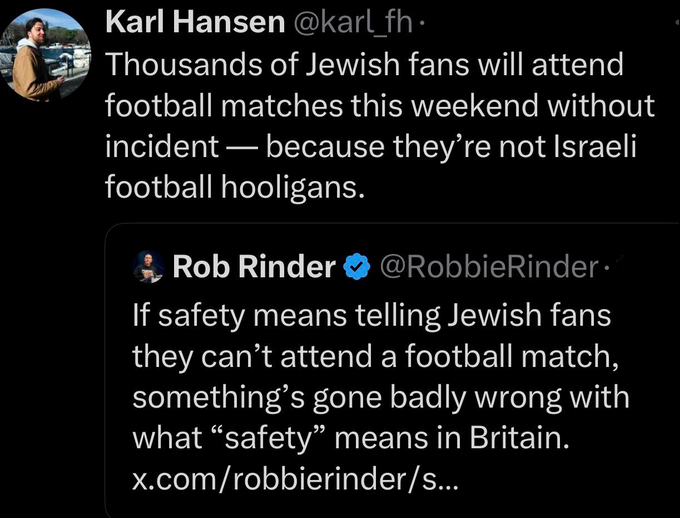
Task: Click "something's gone badly wrong with" line
Action: click(381, 397)
